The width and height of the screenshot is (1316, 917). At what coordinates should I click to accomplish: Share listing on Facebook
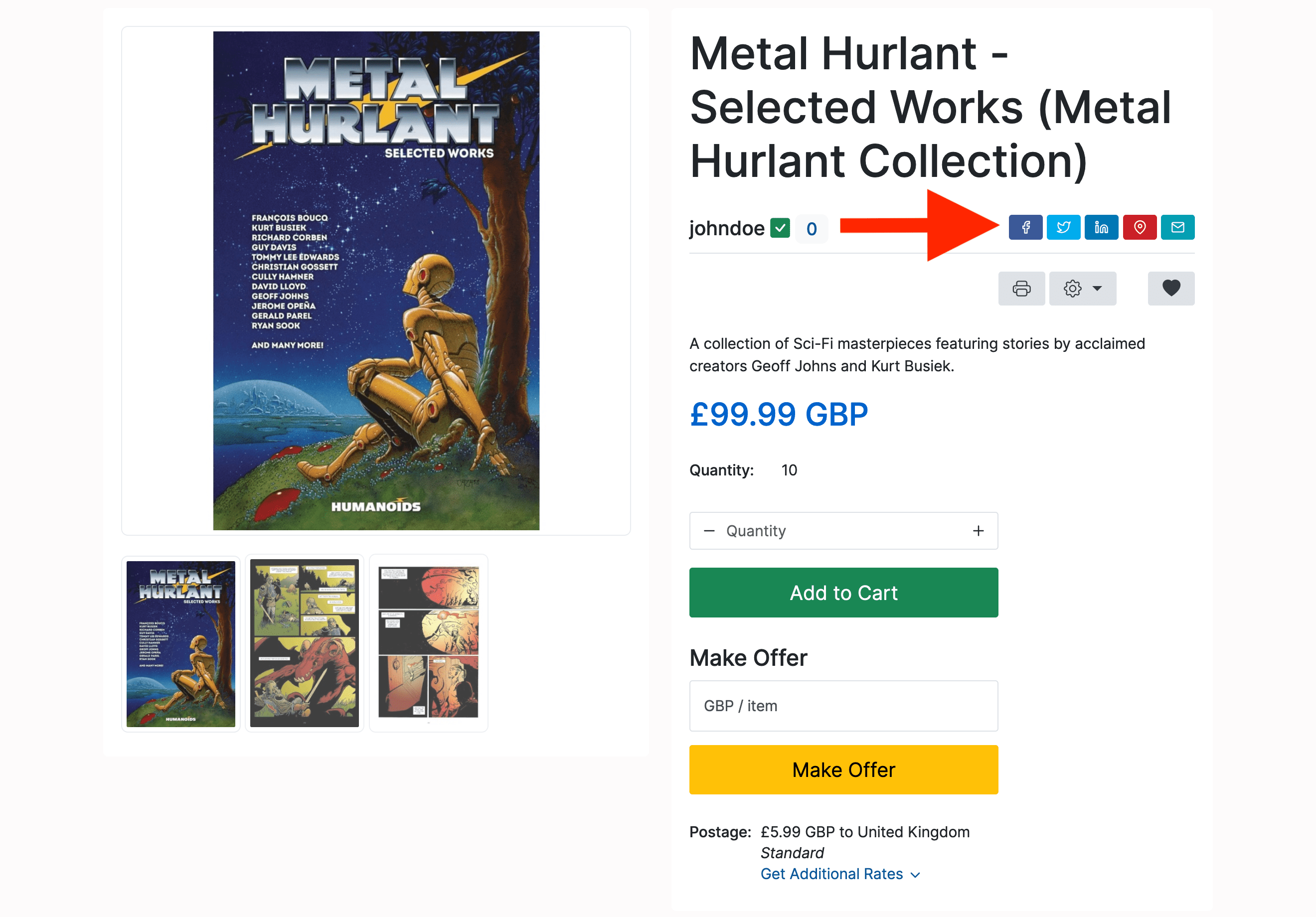1025,228
